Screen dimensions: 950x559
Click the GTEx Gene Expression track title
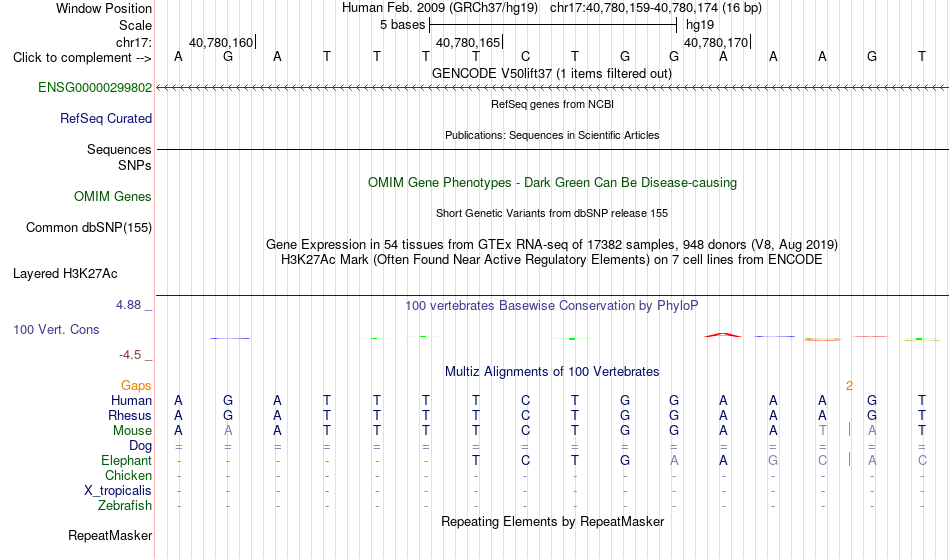coord(552,245)
